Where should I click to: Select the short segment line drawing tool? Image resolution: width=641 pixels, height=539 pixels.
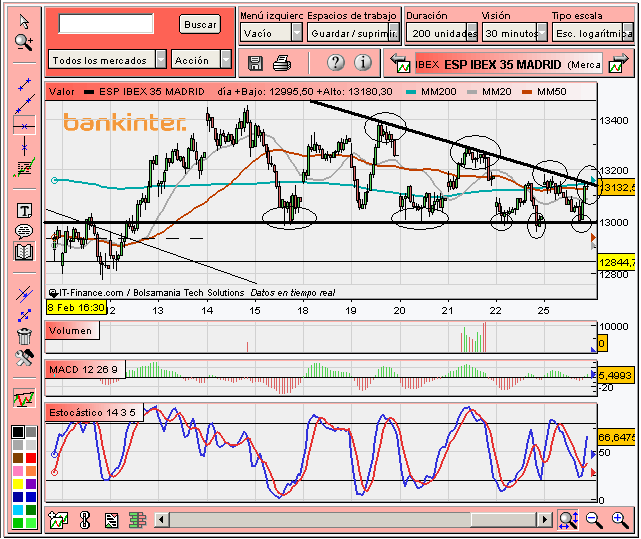(25, 84)
